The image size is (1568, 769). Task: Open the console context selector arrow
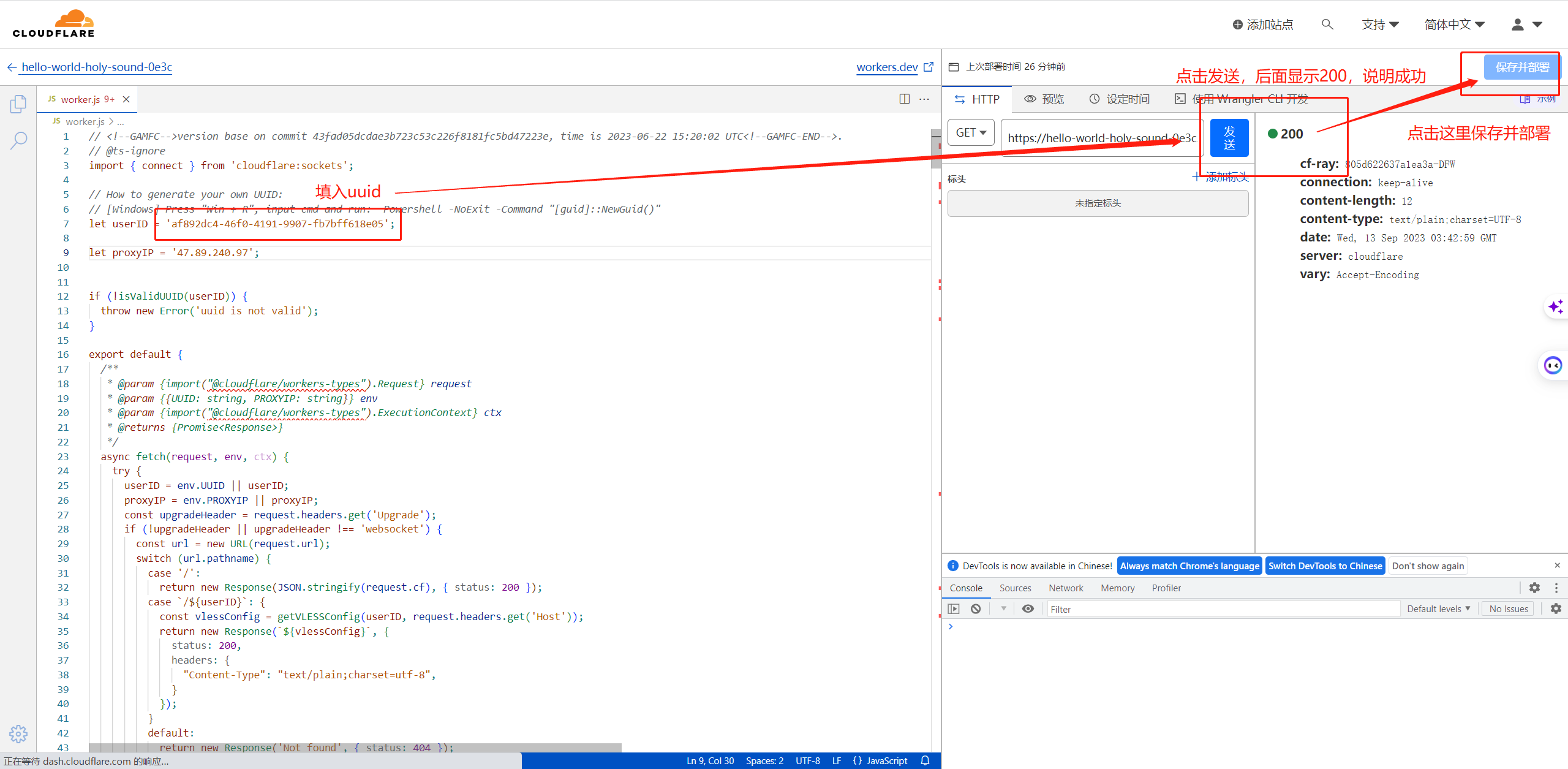click(1003, 608)
